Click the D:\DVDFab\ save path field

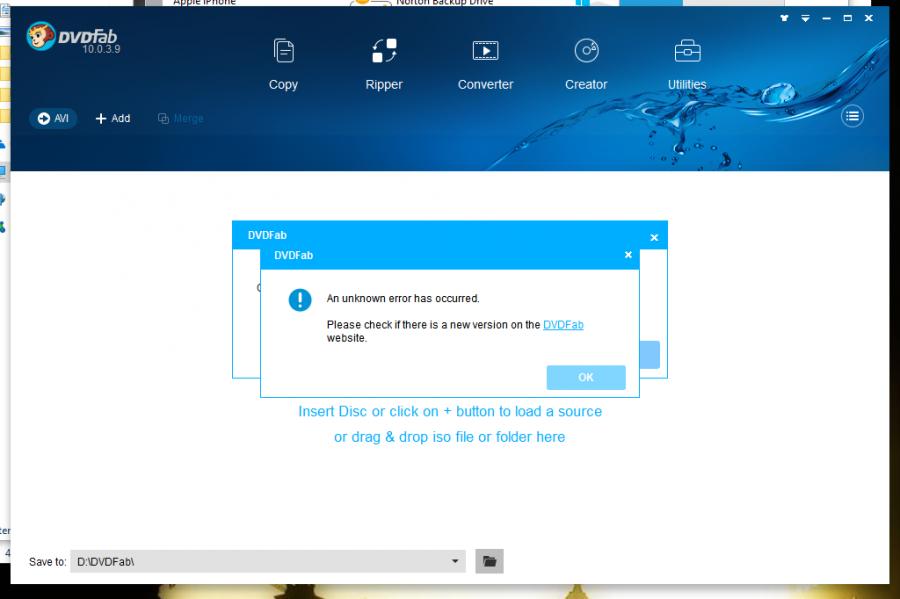(x=267, y=561)
